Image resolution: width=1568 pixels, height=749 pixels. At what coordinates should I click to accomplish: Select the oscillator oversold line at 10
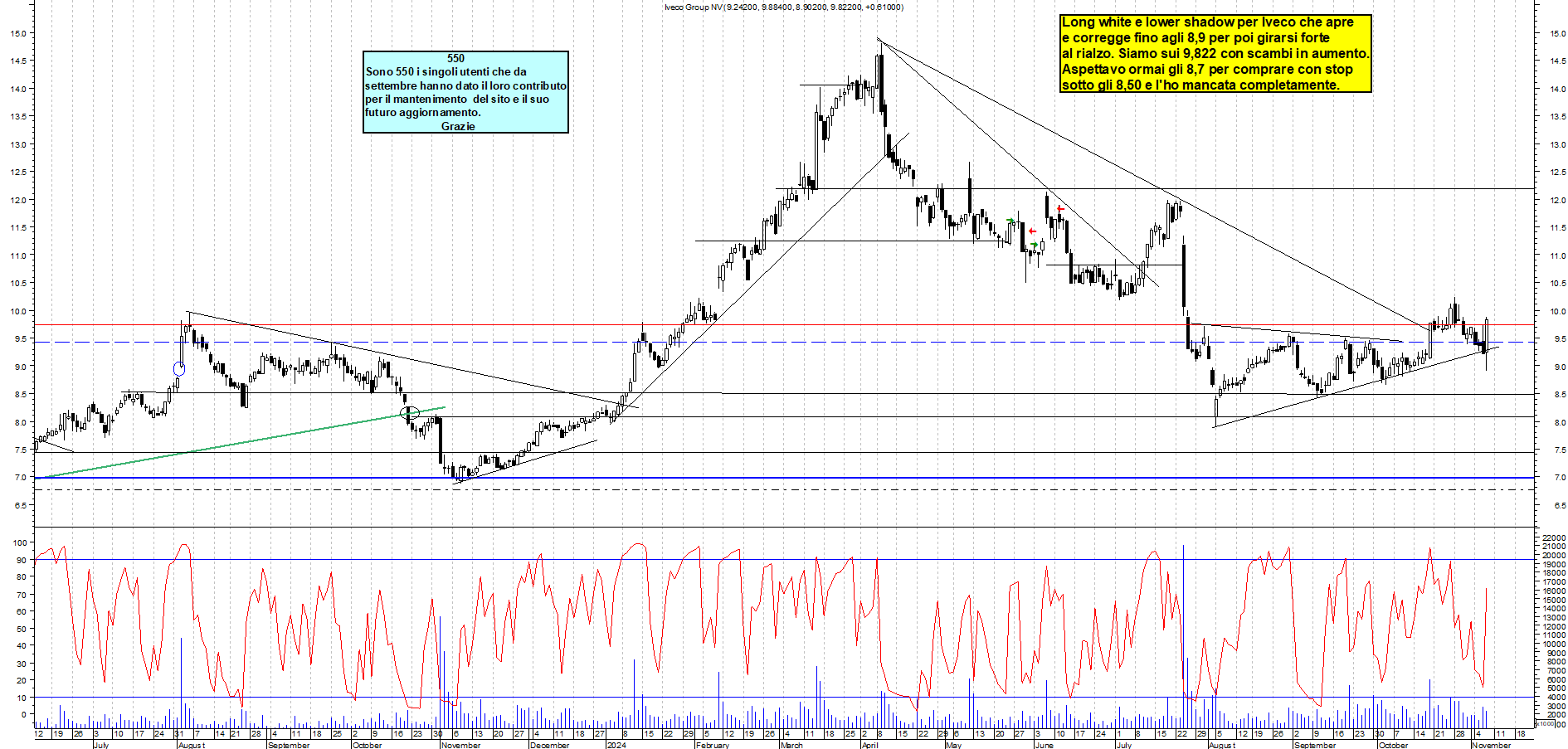click(784, 697)
